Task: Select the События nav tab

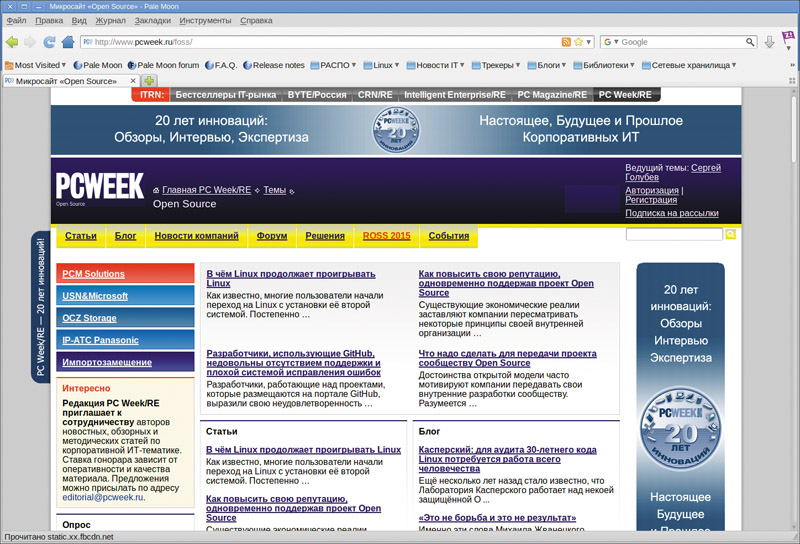Action: point(448,236)
